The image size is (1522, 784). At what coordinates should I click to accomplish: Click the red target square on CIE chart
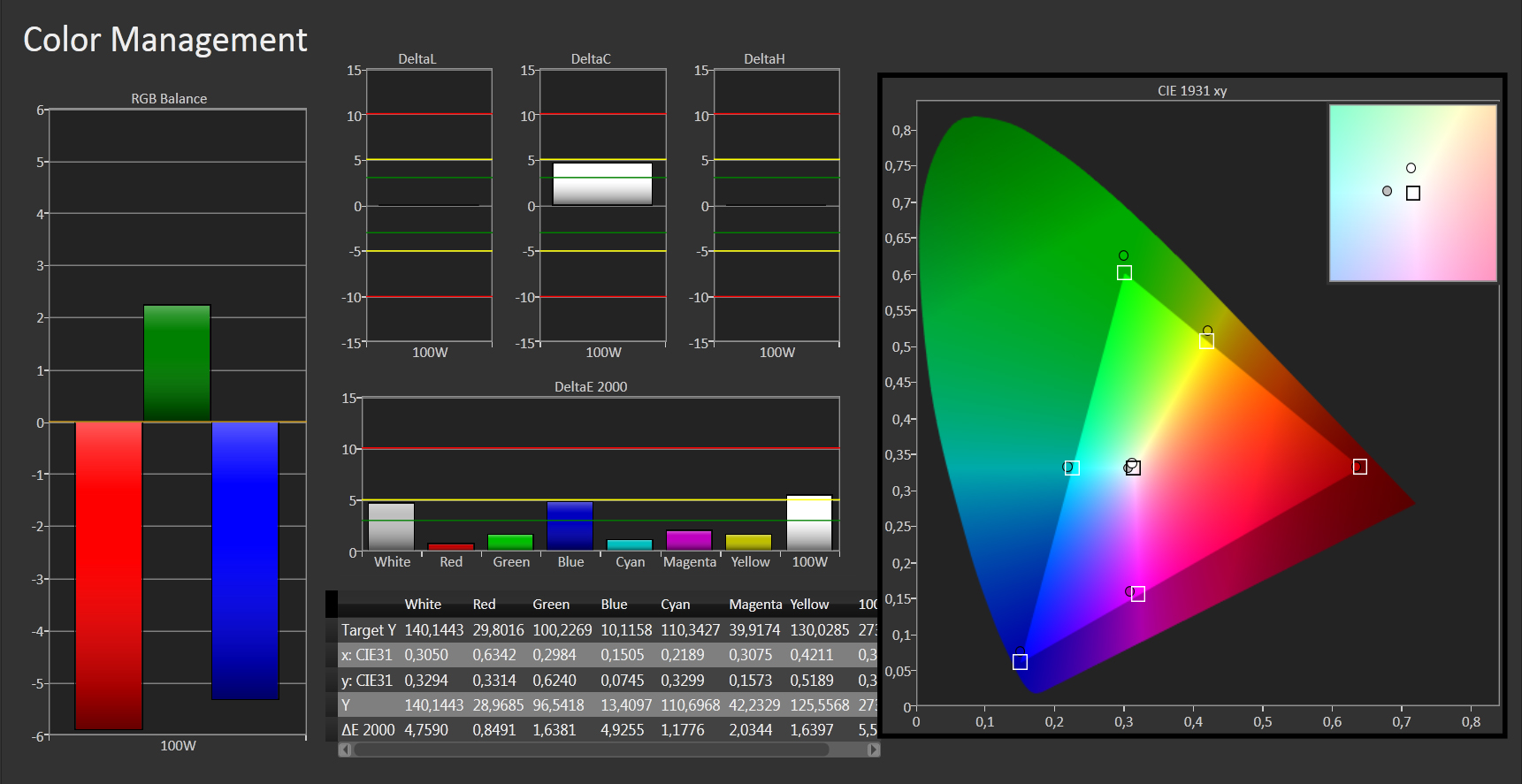tap(1360, 467)
